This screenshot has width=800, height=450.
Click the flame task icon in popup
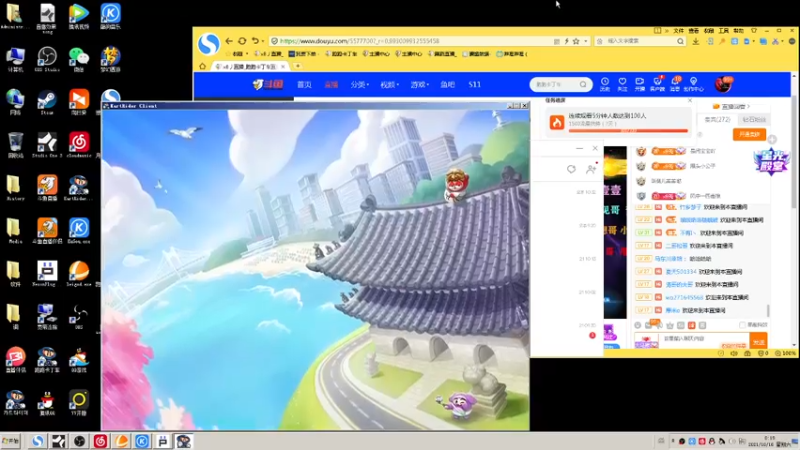557,122
